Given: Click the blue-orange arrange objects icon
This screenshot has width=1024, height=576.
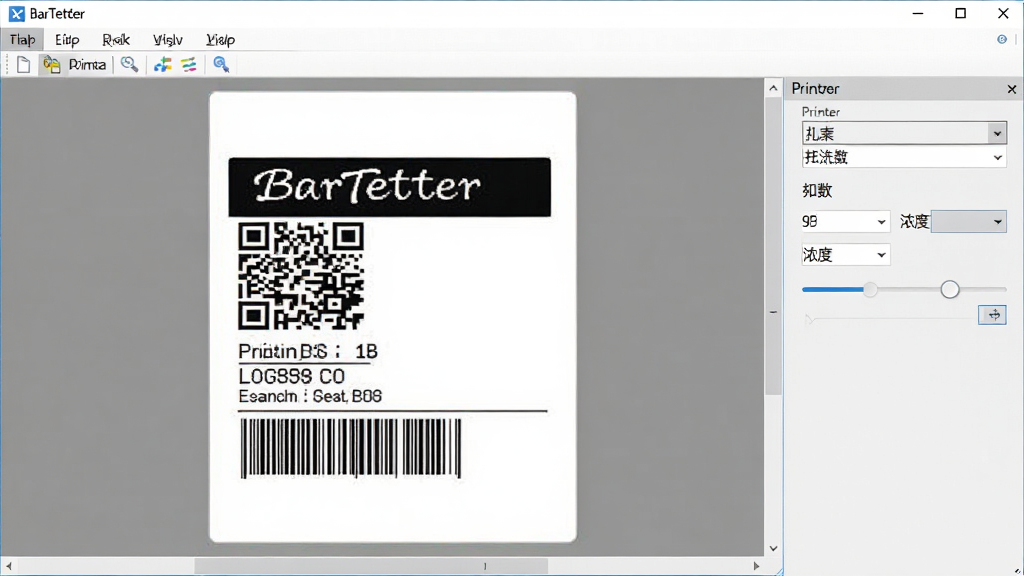Looking at the screenshot, I should point(163,65).
